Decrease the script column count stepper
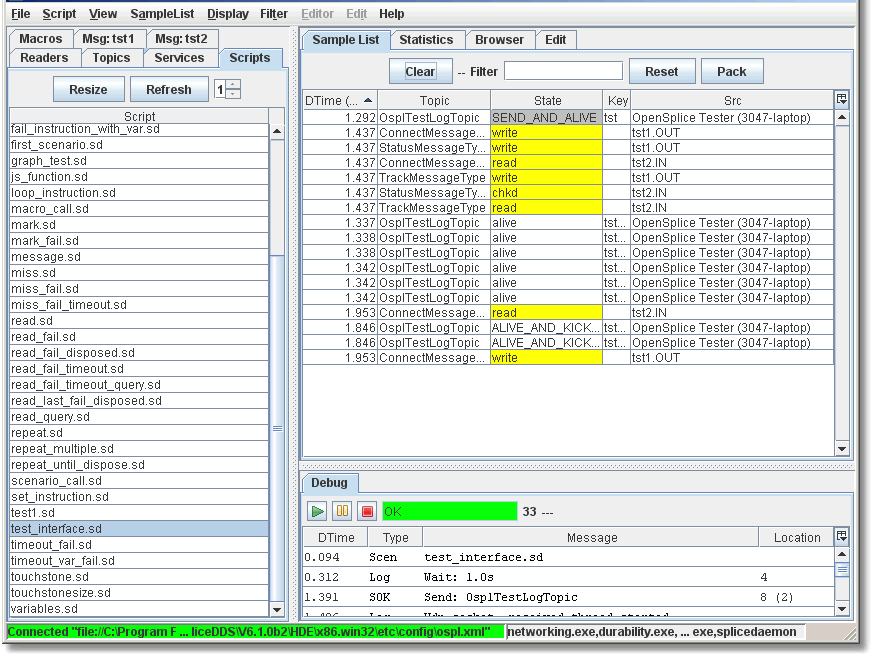874x658 pixels. 234,94
